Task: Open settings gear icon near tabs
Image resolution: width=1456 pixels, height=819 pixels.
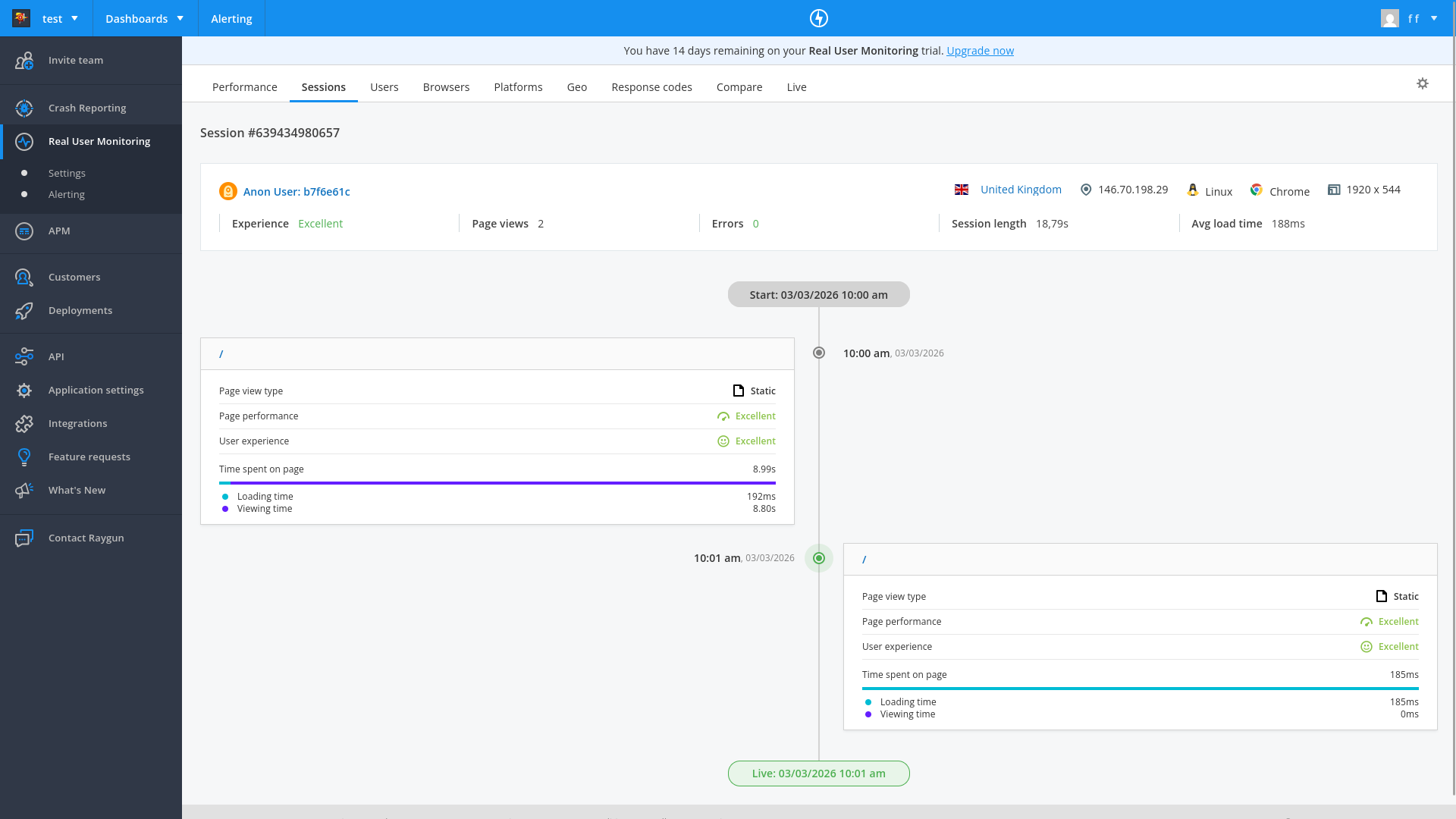Action: coord(1423,83)
